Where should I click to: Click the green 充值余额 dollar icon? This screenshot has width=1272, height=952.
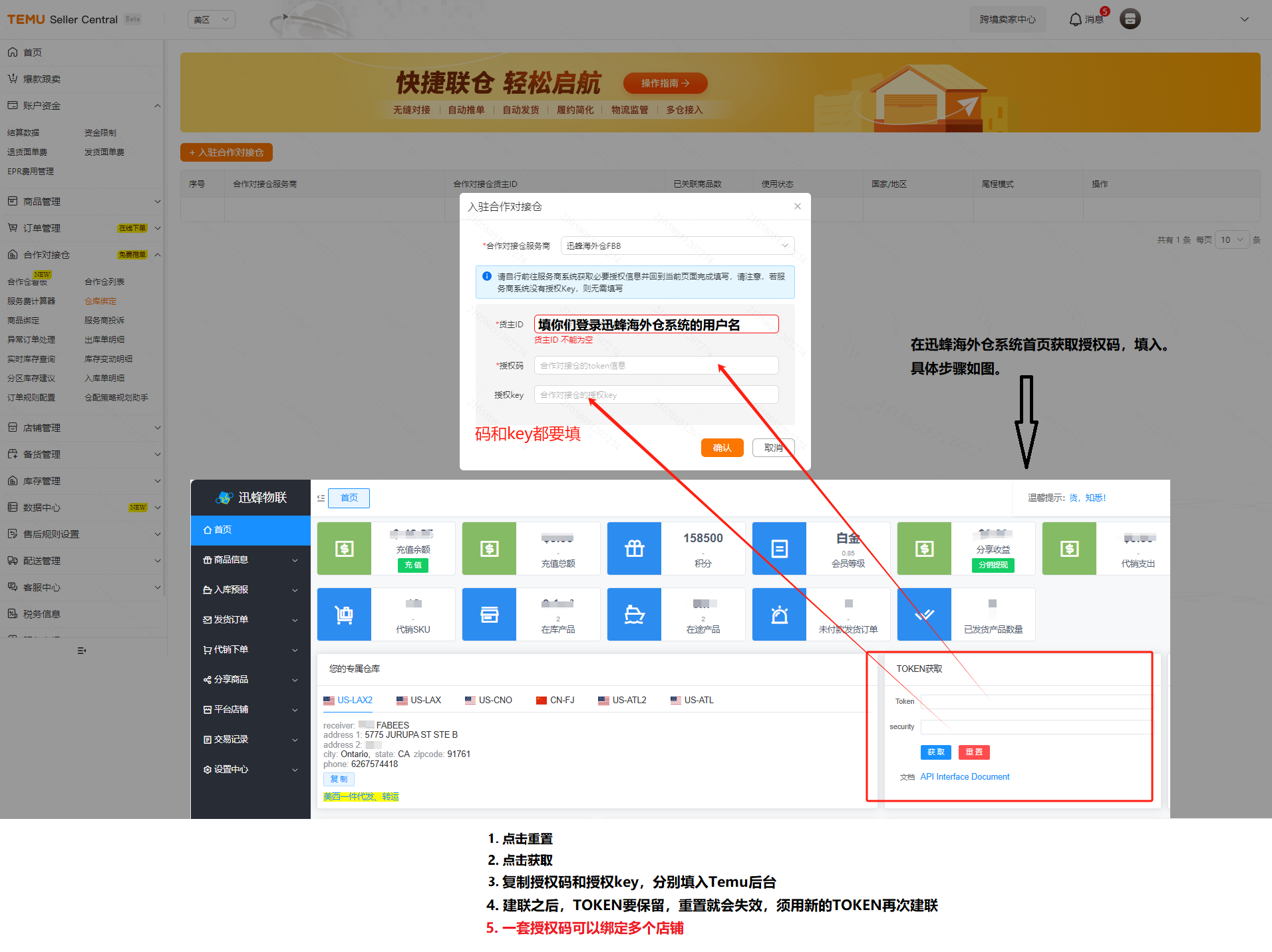coord(344,548)
